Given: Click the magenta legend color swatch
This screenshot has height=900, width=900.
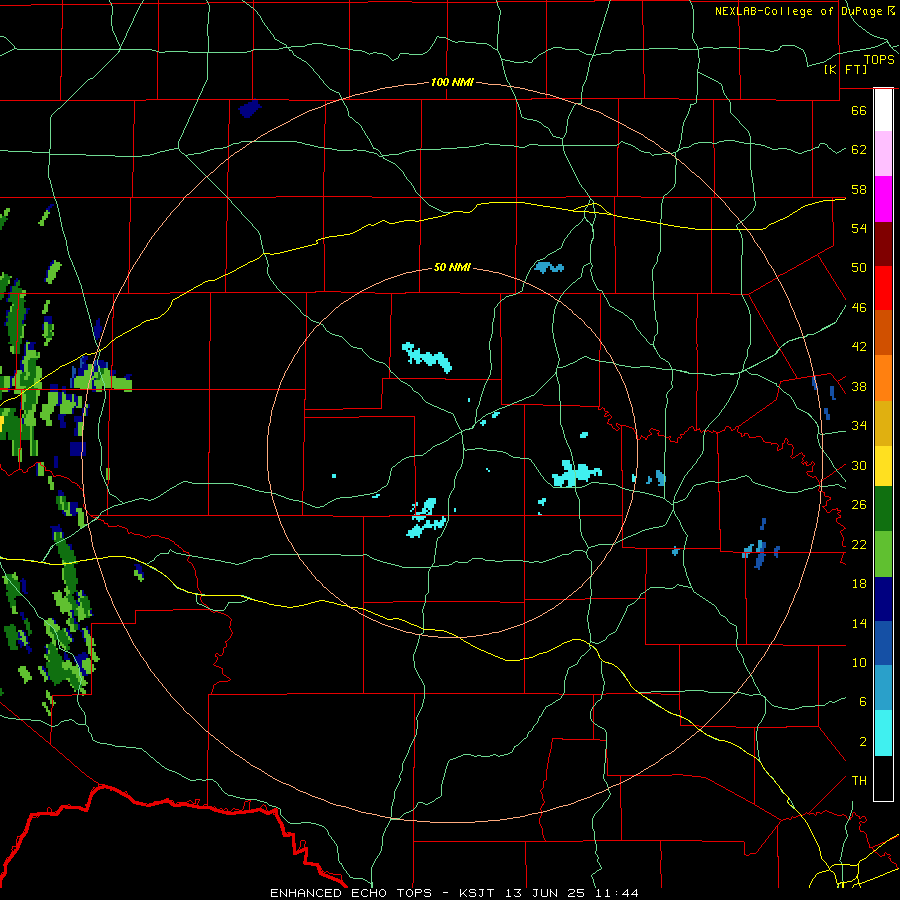Looking at the screenshot, I should [883, 199].
